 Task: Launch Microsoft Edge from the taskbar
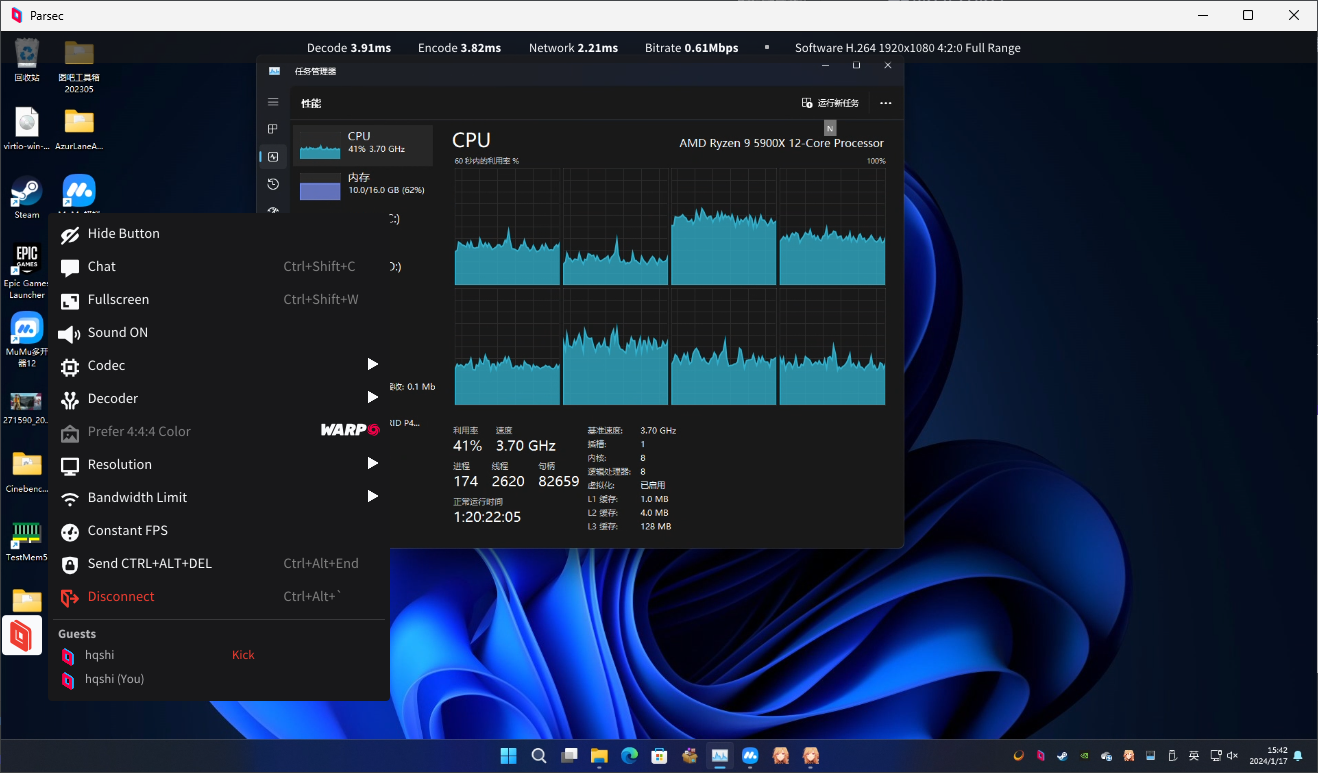pos(629,756)
